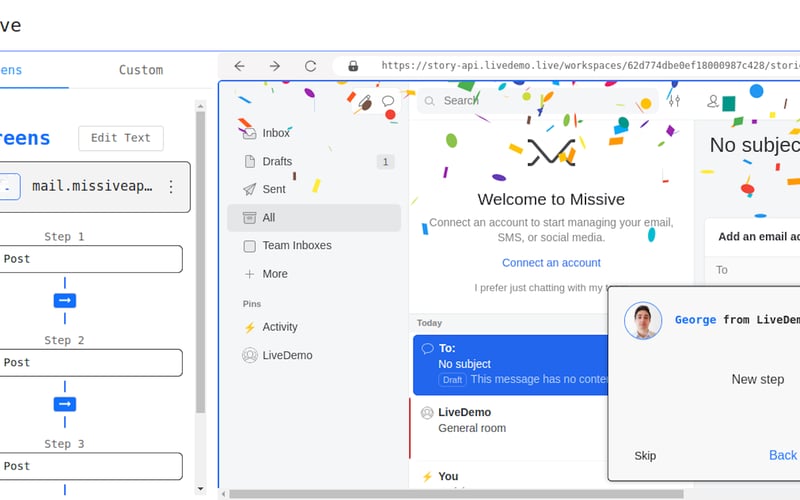Go back with the browser back arrow

coord(239,66)
